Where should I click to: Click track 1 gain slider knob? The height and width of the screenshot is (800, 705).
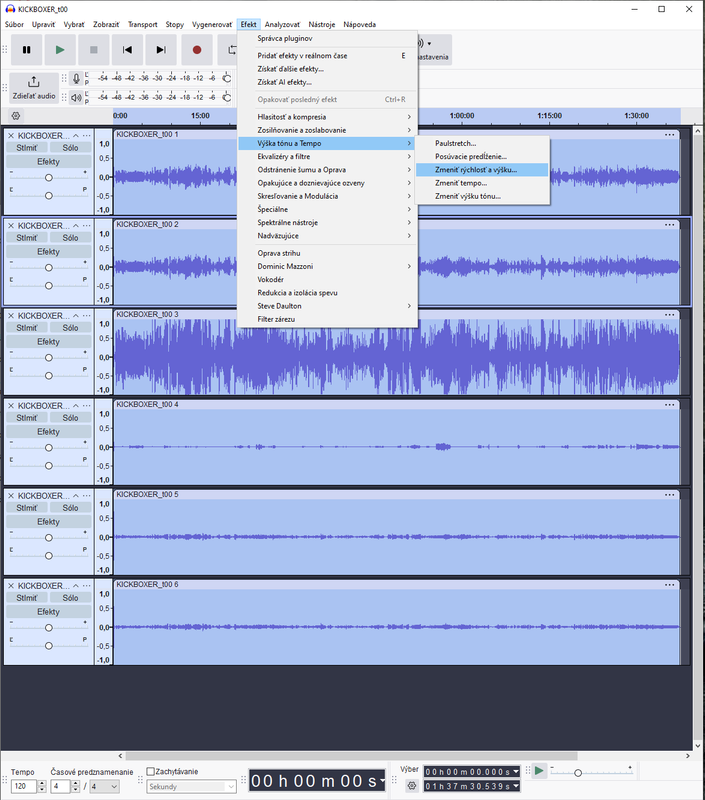pos(48,178)
